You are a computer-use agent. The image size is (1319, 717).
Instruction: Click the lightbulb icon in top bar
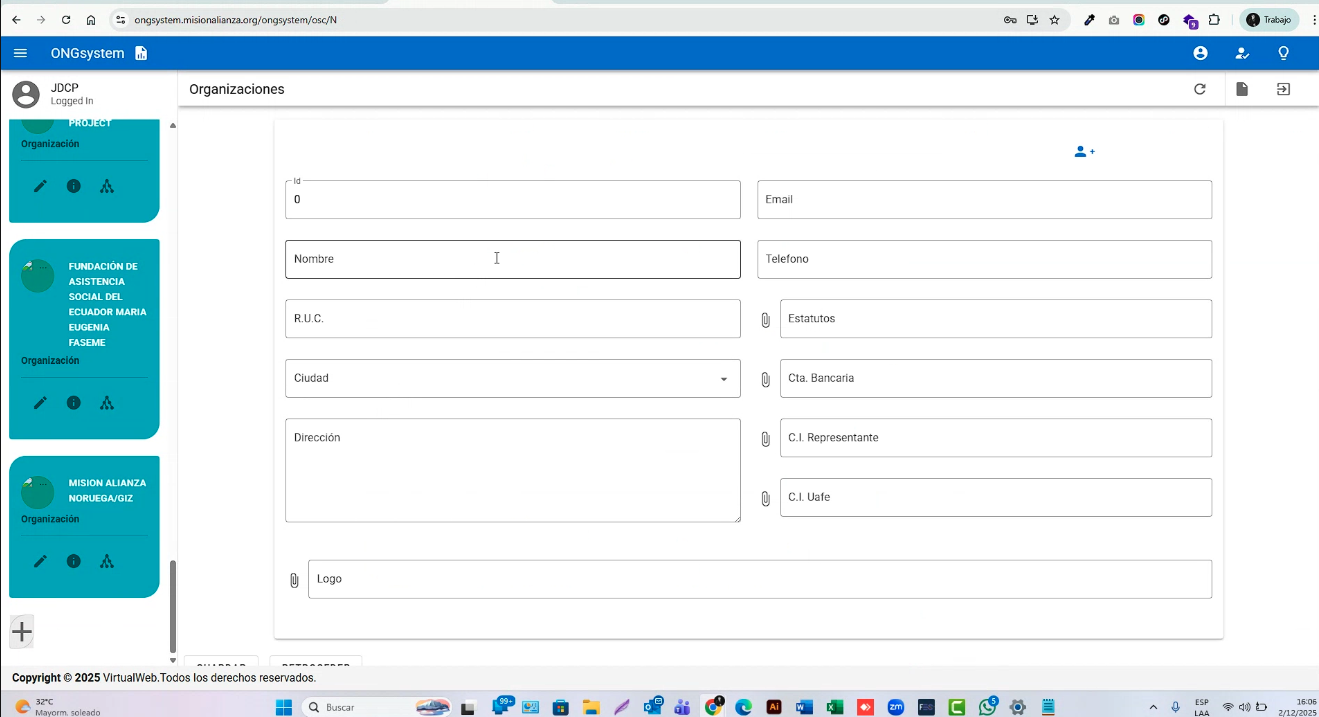coord(1283,53)
